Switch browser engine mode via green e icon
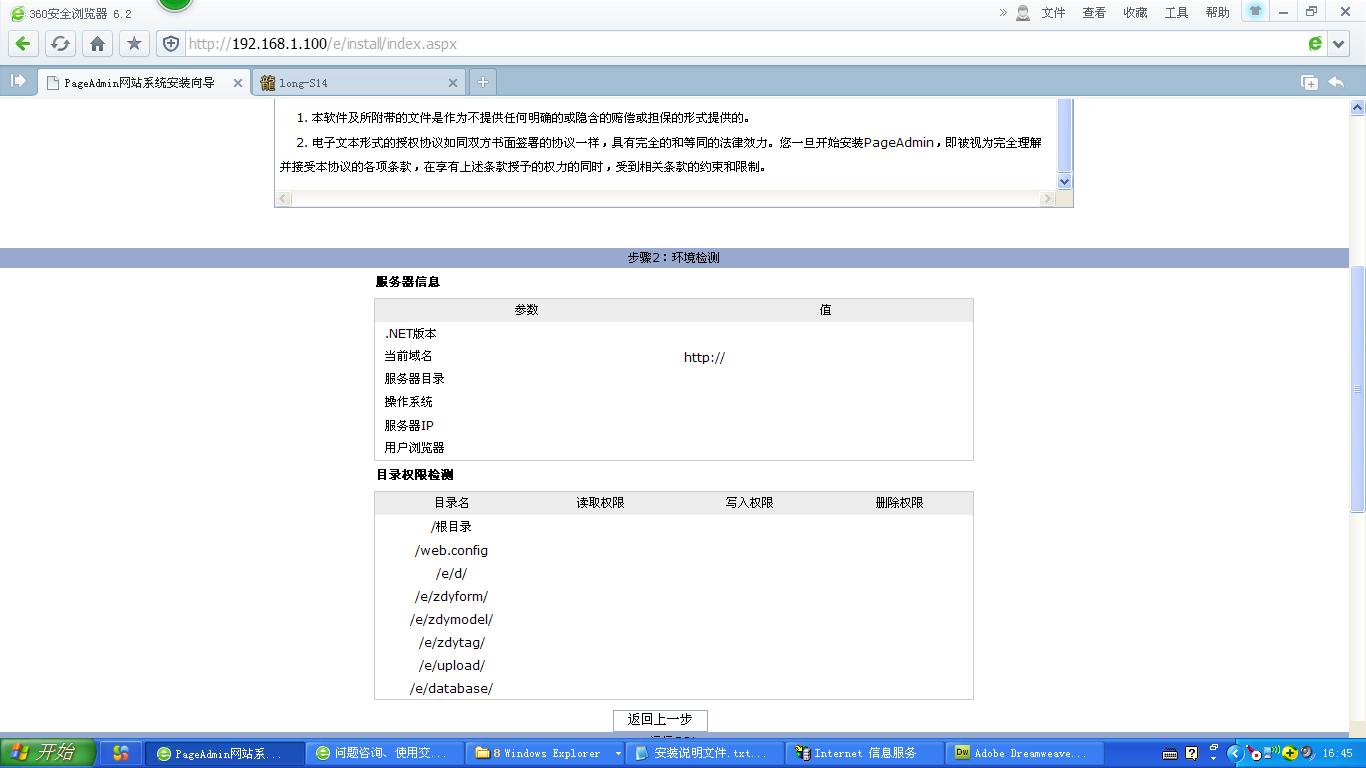Screen dimensions: 1366x768 click(x=1315, y=44)
